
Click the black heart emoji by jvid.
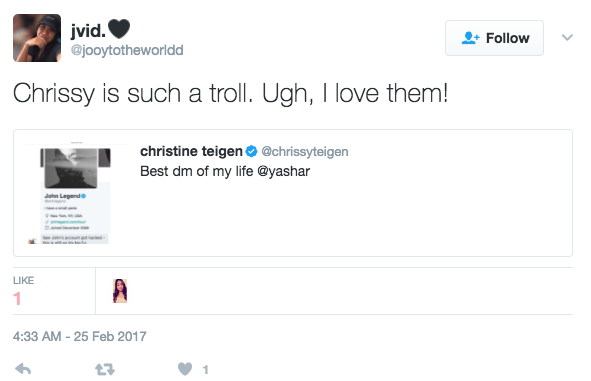(x=119, y=29)
